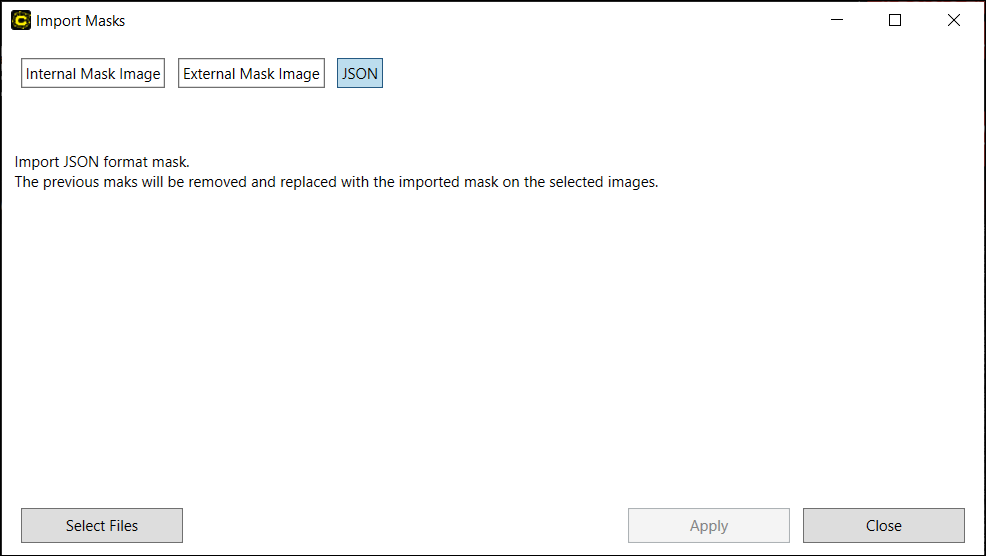
Task: Maximize the Import Masks dialog
Action: (895, 20)
